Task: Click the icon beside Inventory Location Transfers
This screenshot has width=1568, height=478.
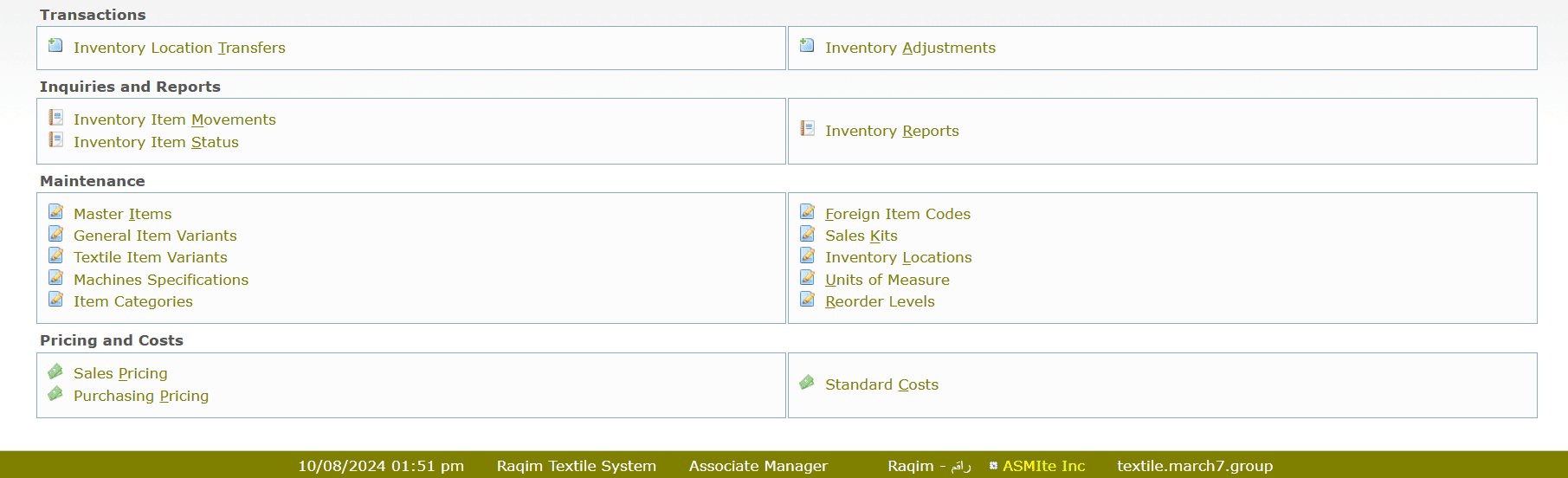Action: coord(55,46)
